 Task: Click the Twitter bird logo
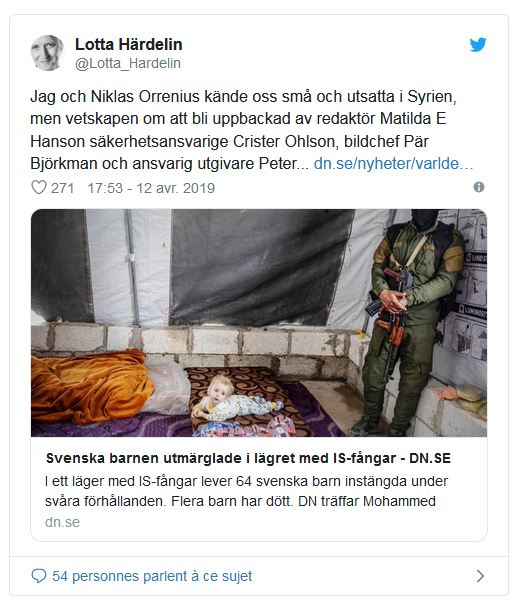(478, 44)
